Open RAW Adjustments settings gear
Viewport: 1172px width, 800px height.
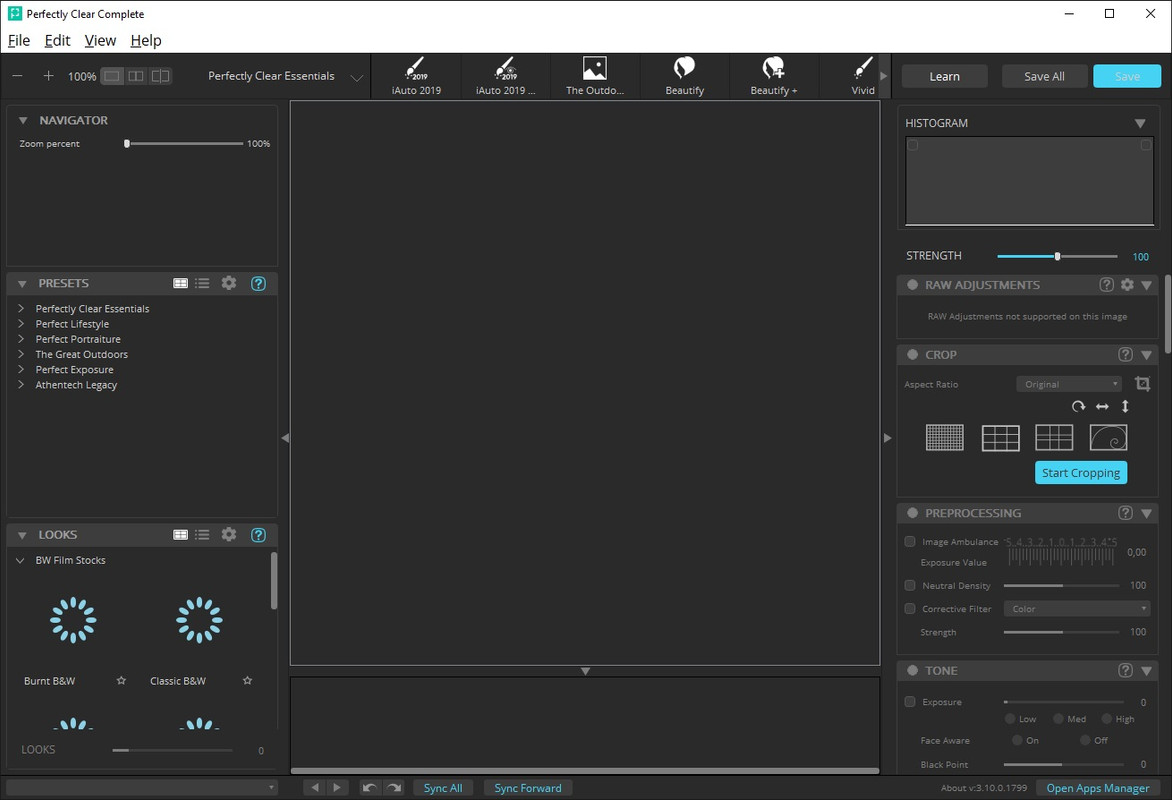pyautogui.click(x=1127, y=284)
